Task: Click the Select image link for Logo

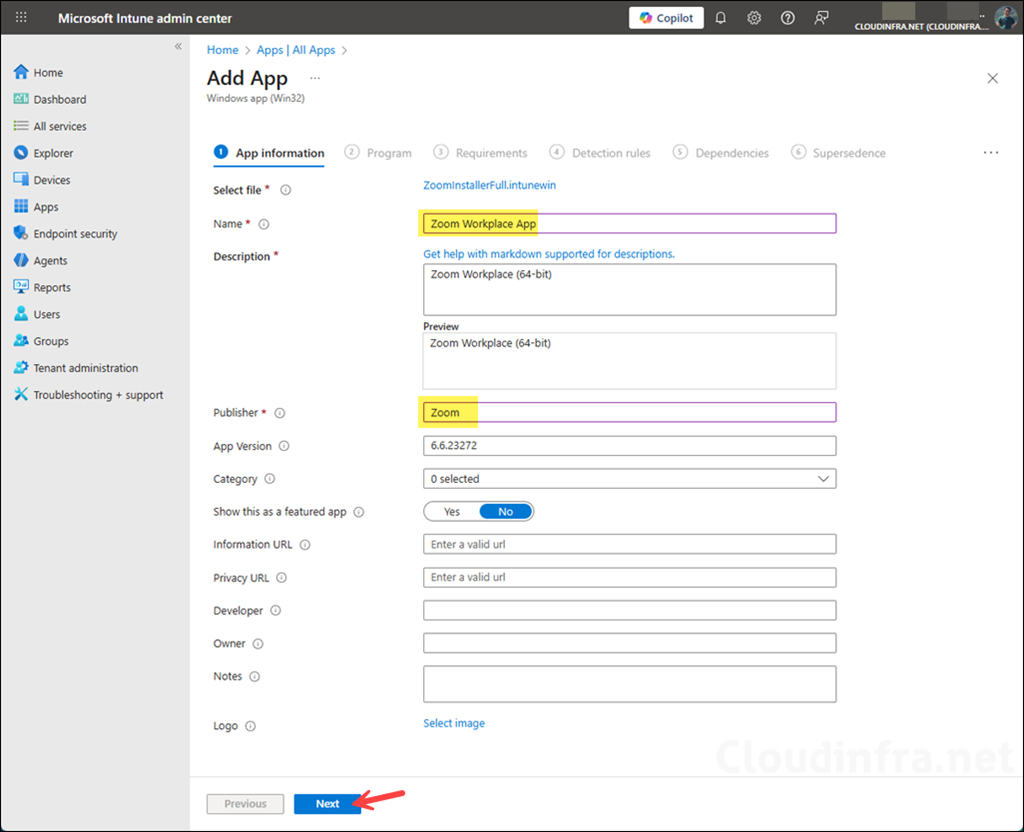Action: point(454,723)
